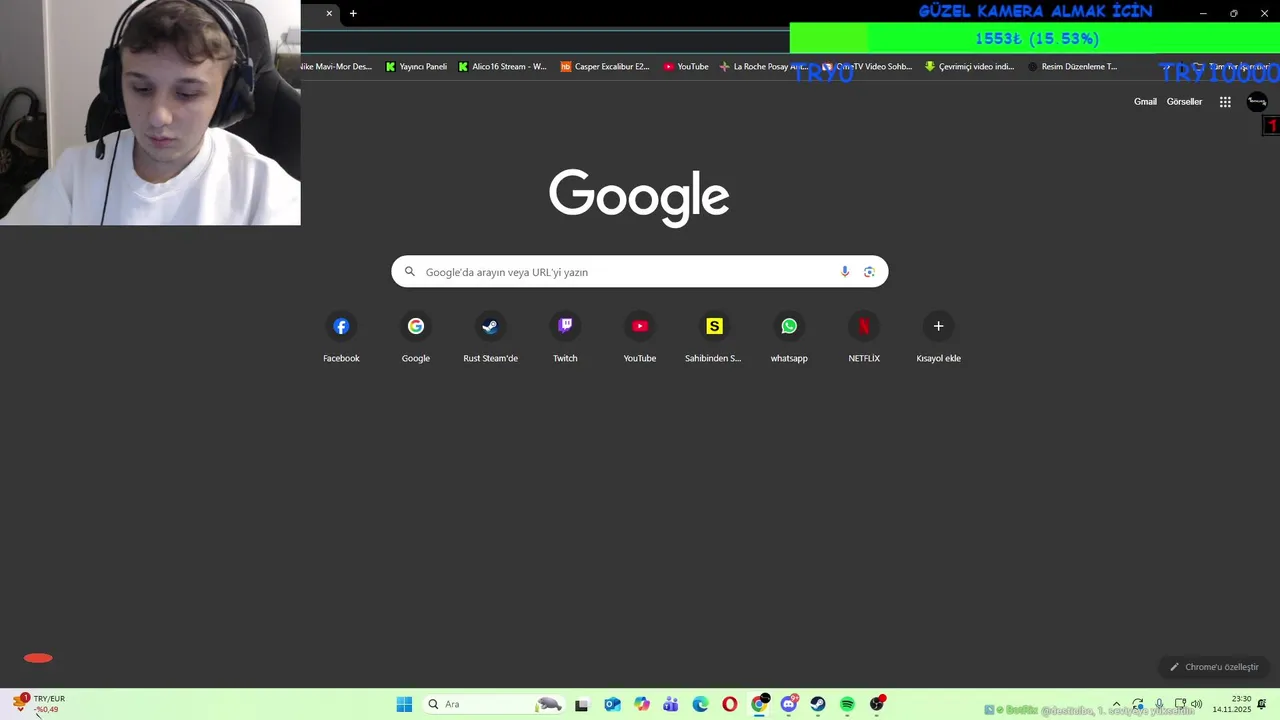This screenshot has height=720, width=1280.
Task: Focus the Google search input field
Action: (640, 272)
